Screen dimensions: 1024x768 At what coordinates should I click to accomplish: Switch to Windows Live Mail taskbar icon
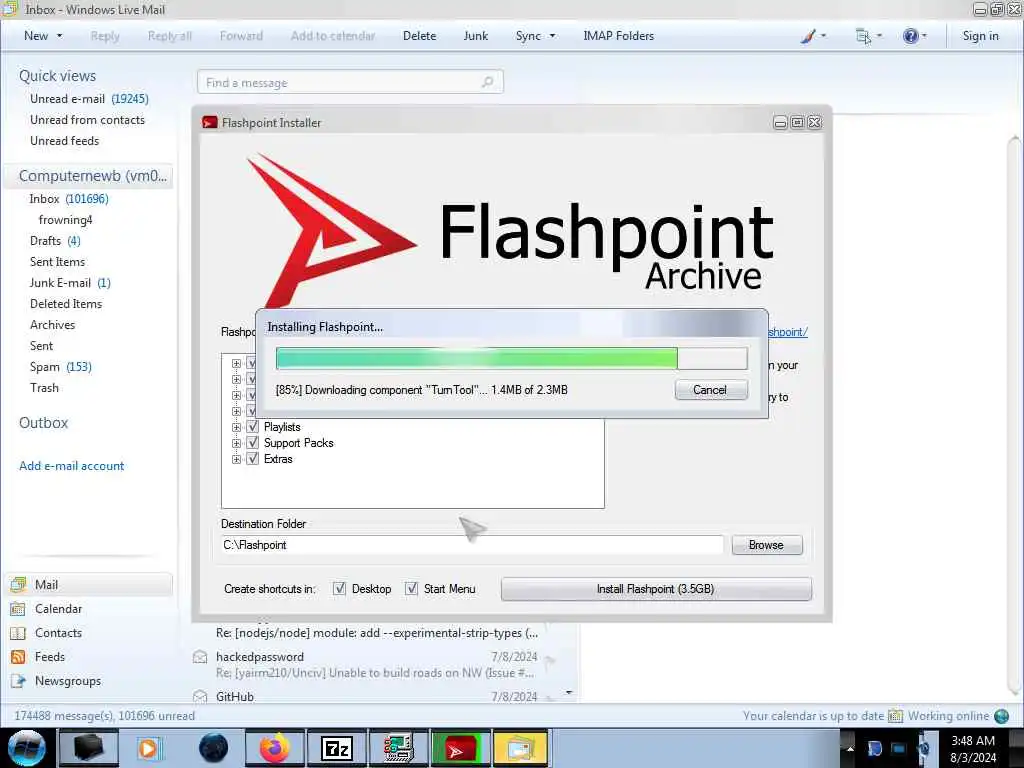[x=520, y=748]
